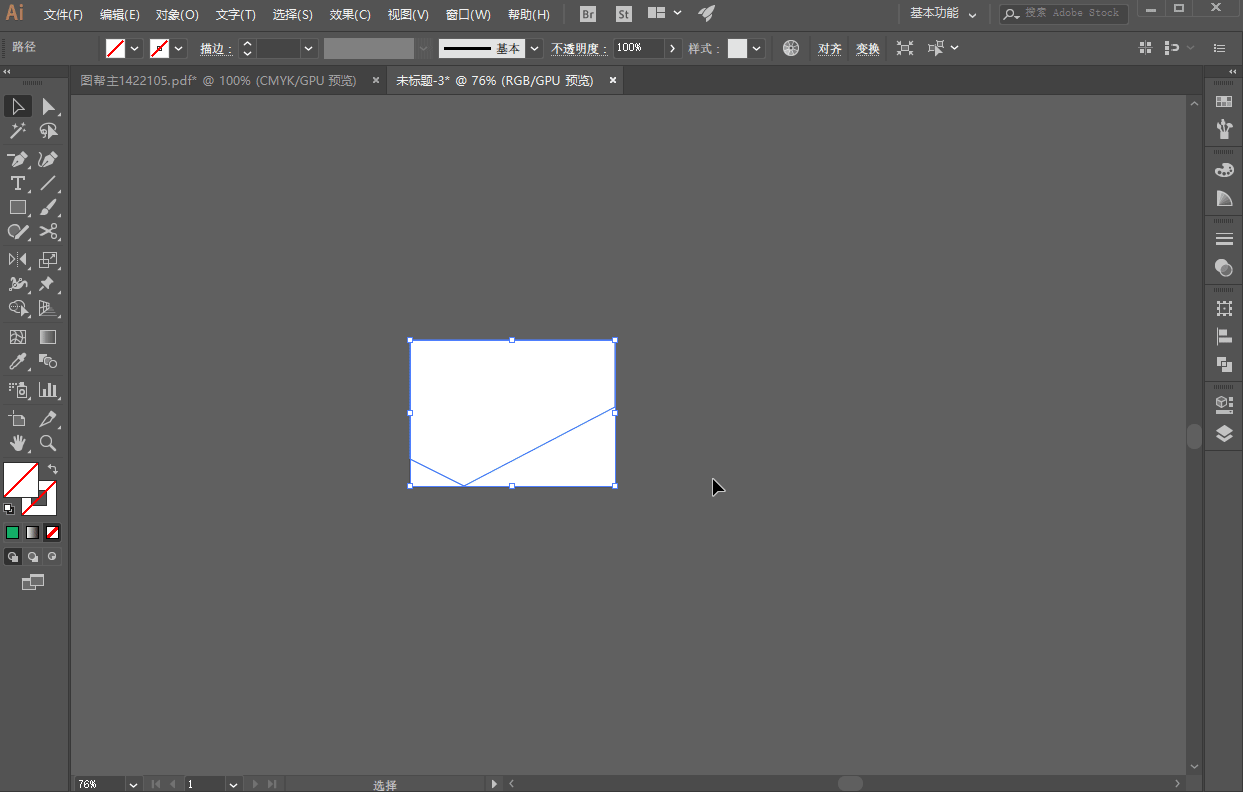Choose the Slice tool
1243x792 pixels.
(x=48, y=419)
